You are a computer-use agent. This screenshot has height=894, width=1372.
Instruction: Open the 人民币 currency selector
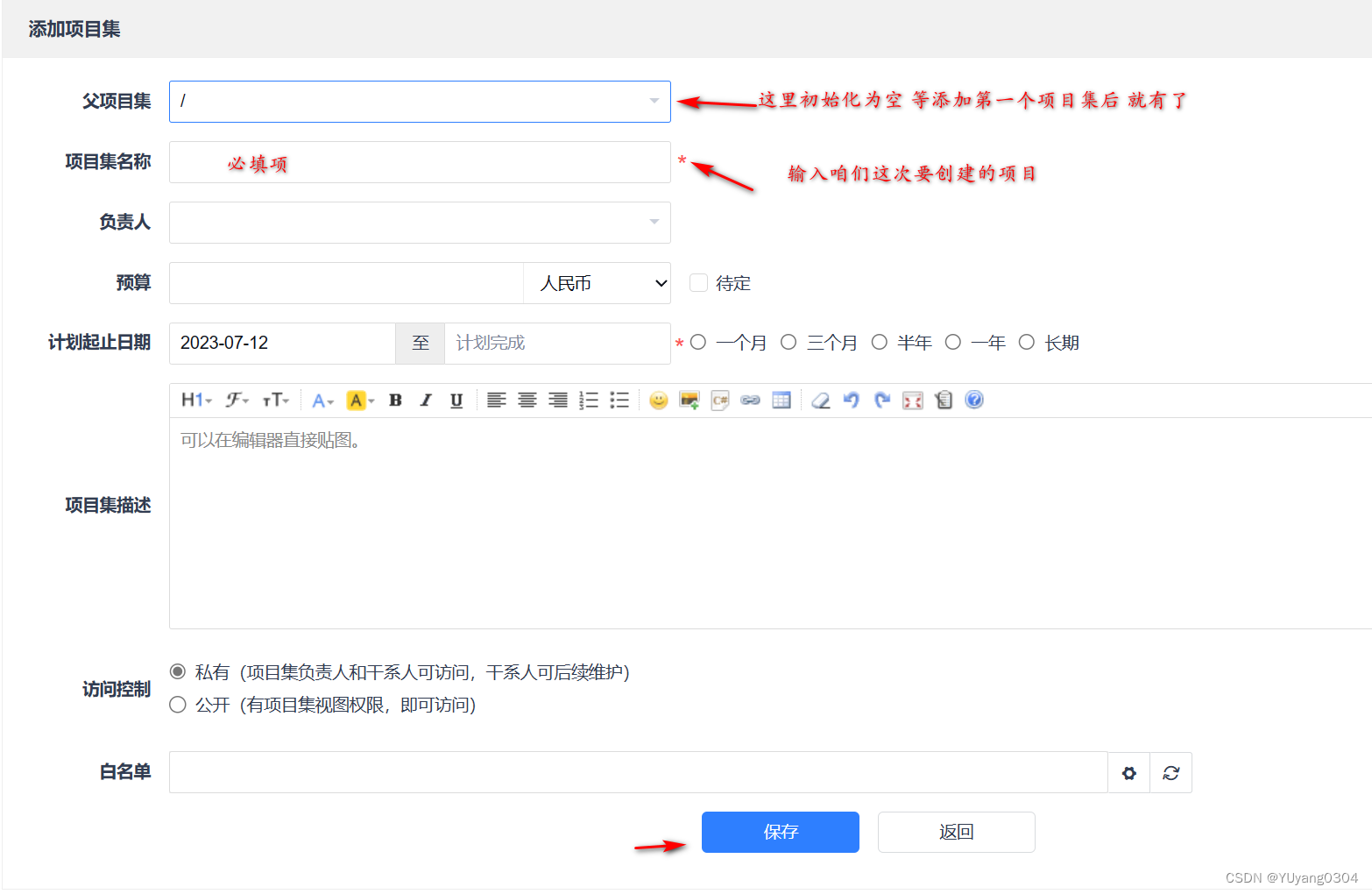coord(597,283)
